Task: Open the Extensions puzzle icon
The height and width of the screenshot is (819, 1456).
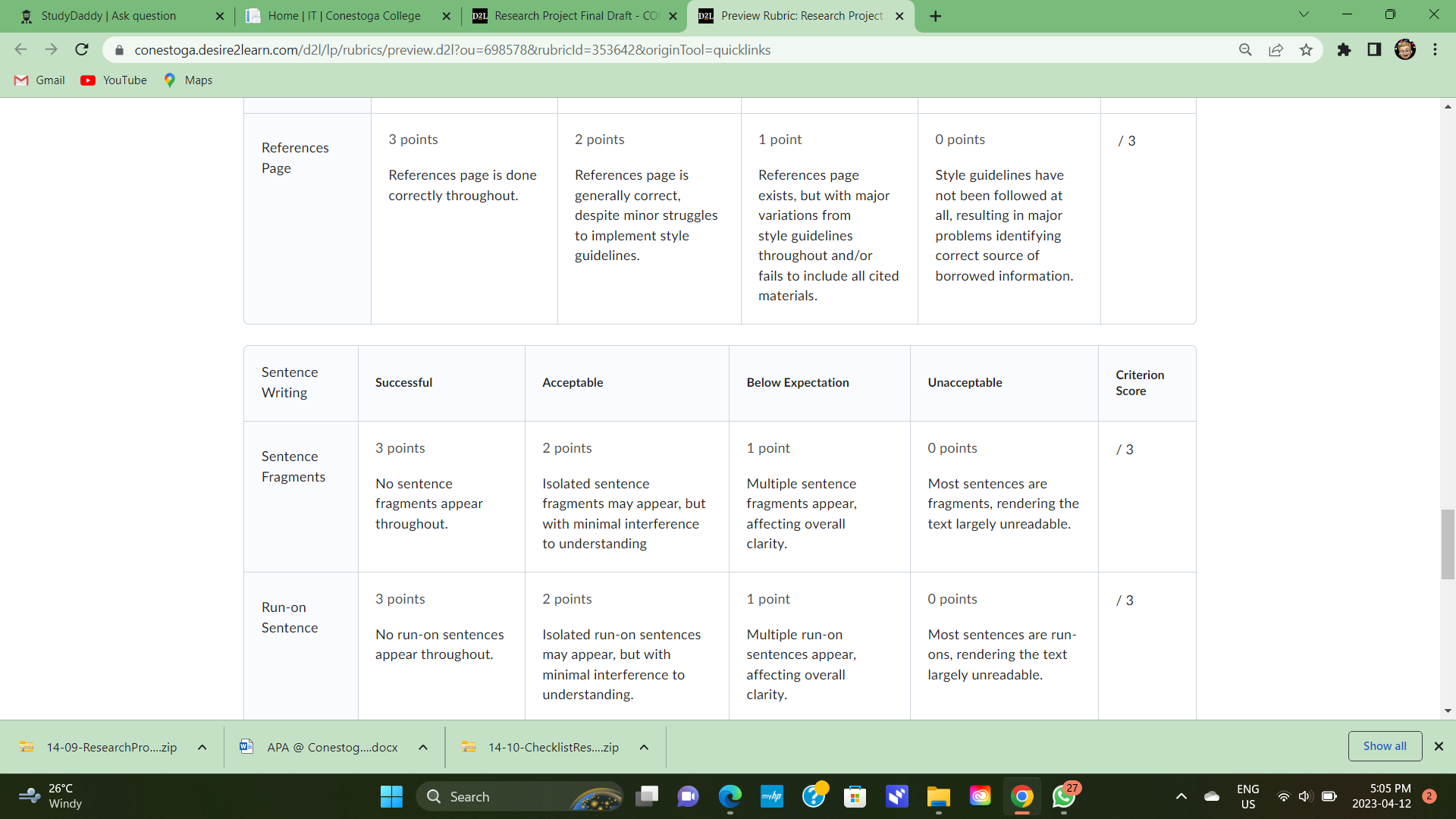Action: (x=1344, y=50)
